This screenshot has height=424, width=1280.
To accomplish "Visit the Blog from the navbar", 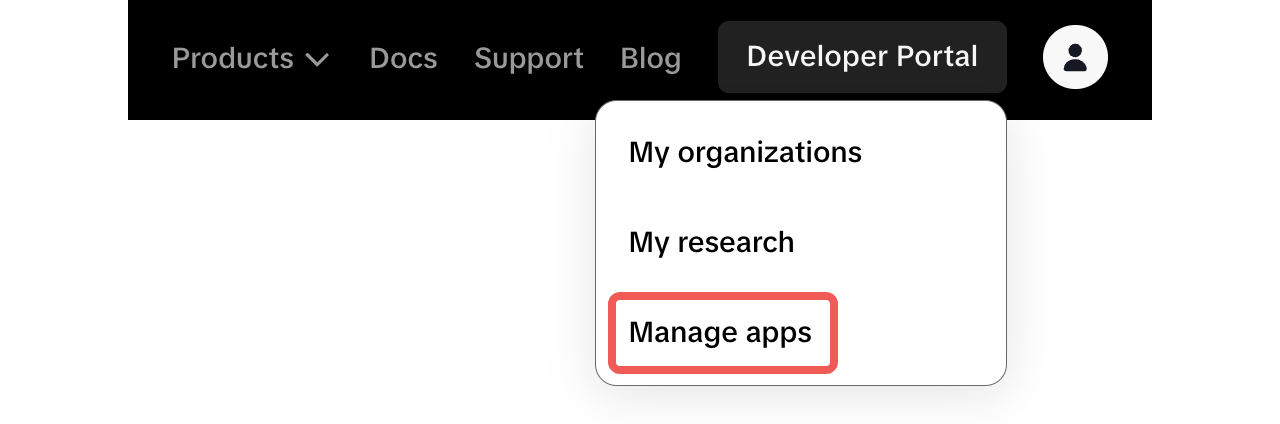I will click(x=650, y=58).
